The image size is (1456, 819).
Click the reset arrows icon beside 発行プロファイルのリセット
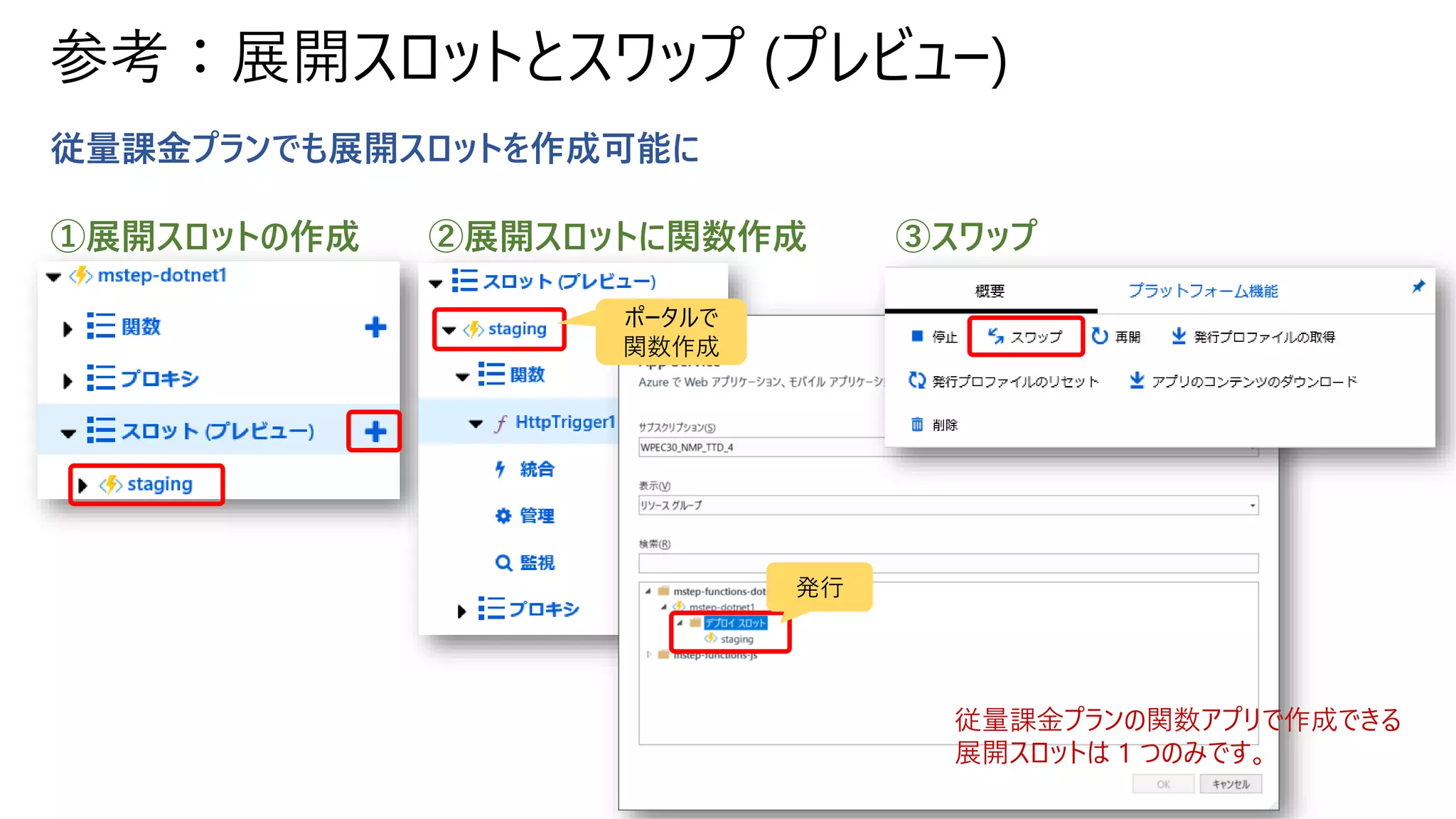coord(917,380)
